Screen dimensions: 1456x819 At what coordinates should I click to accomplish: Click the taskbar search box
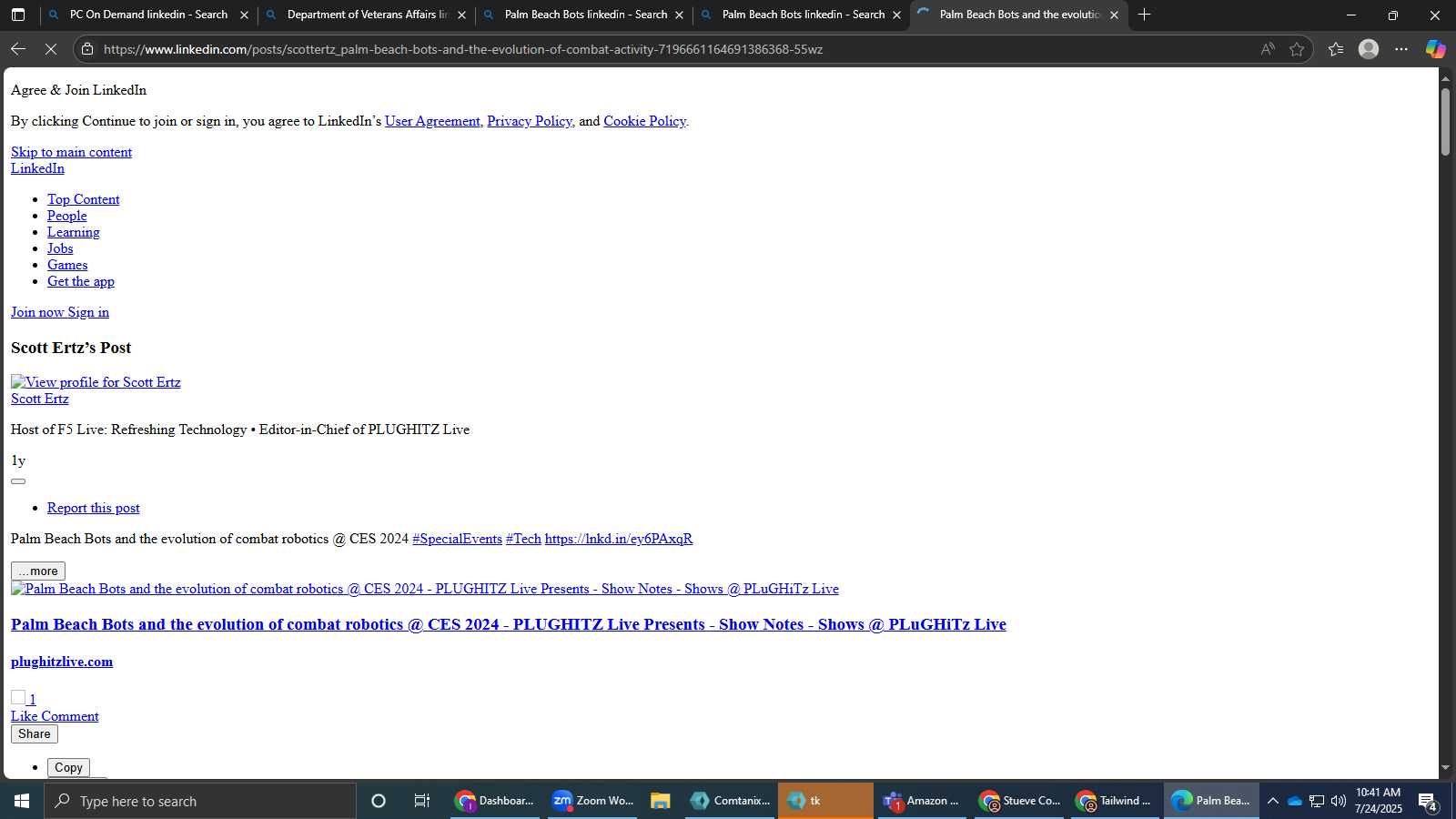(200, 801)
